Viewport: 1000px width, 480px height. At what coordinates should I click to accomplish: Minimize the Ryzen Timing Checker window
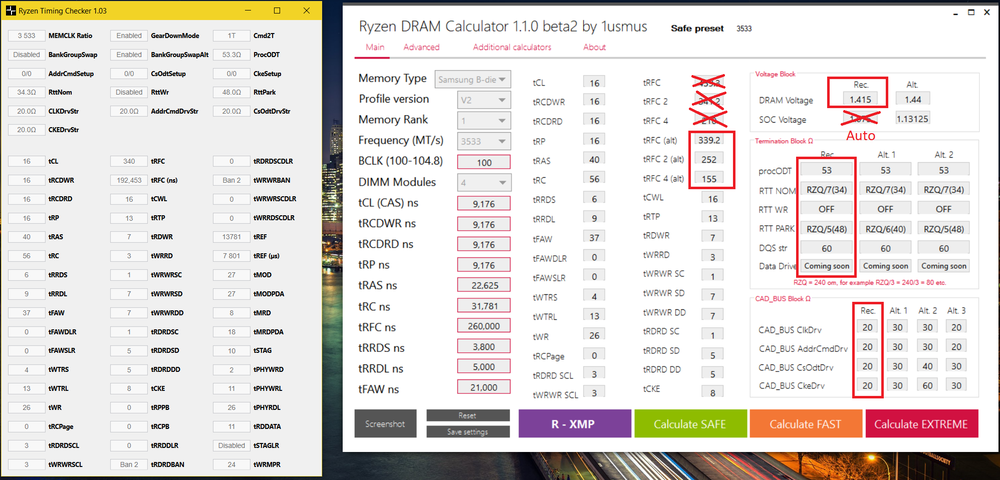pyautogui.click(x=247, y=10)
